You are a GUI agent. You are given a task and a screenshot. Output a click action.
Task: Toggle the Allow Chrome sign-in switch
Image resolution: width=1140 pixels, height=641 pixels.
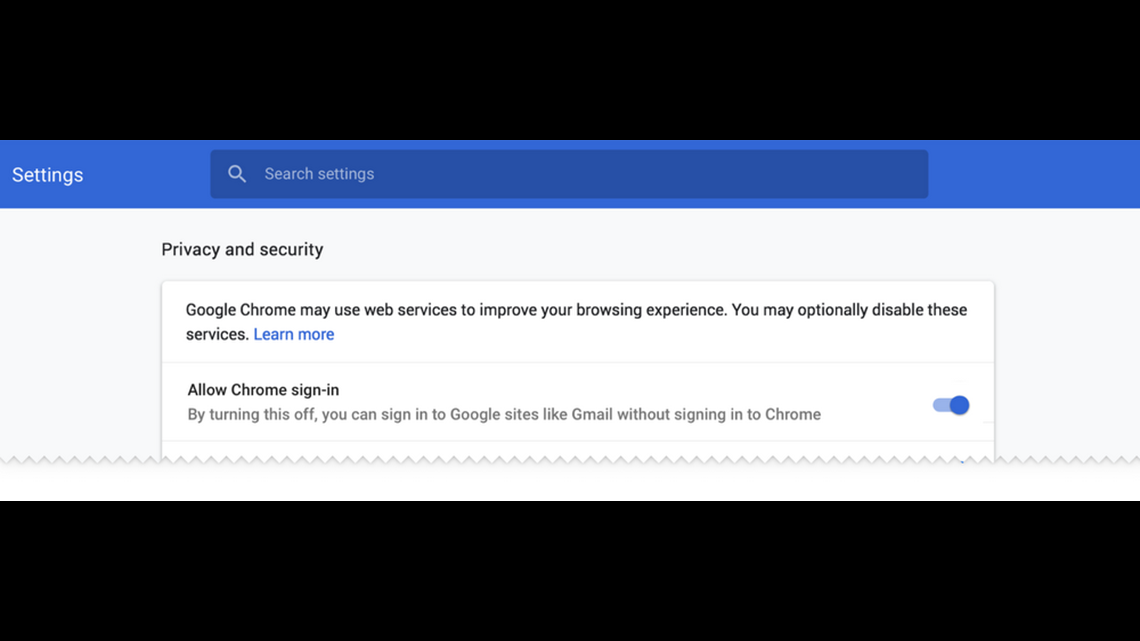click(951, 405)
